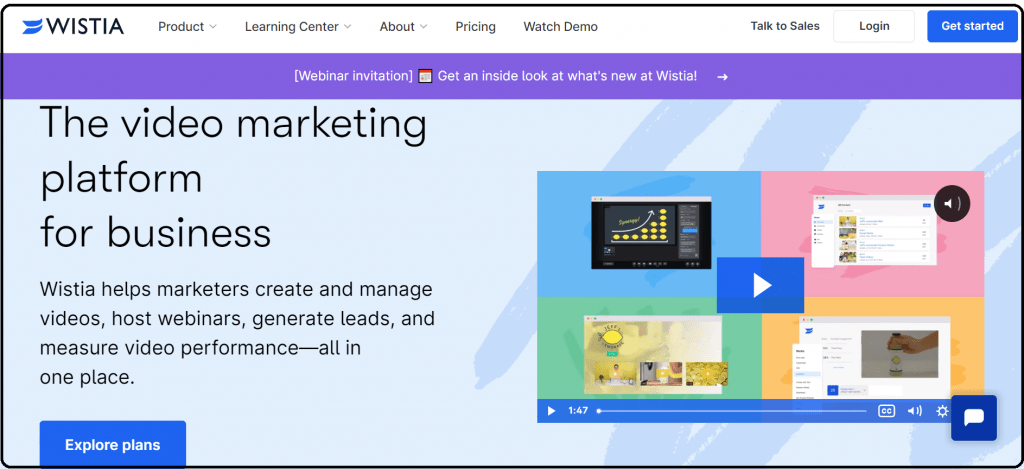Click the volume icon in the video control bar
This screenshot has height=469, width=1024.
[x=914, y=411]
